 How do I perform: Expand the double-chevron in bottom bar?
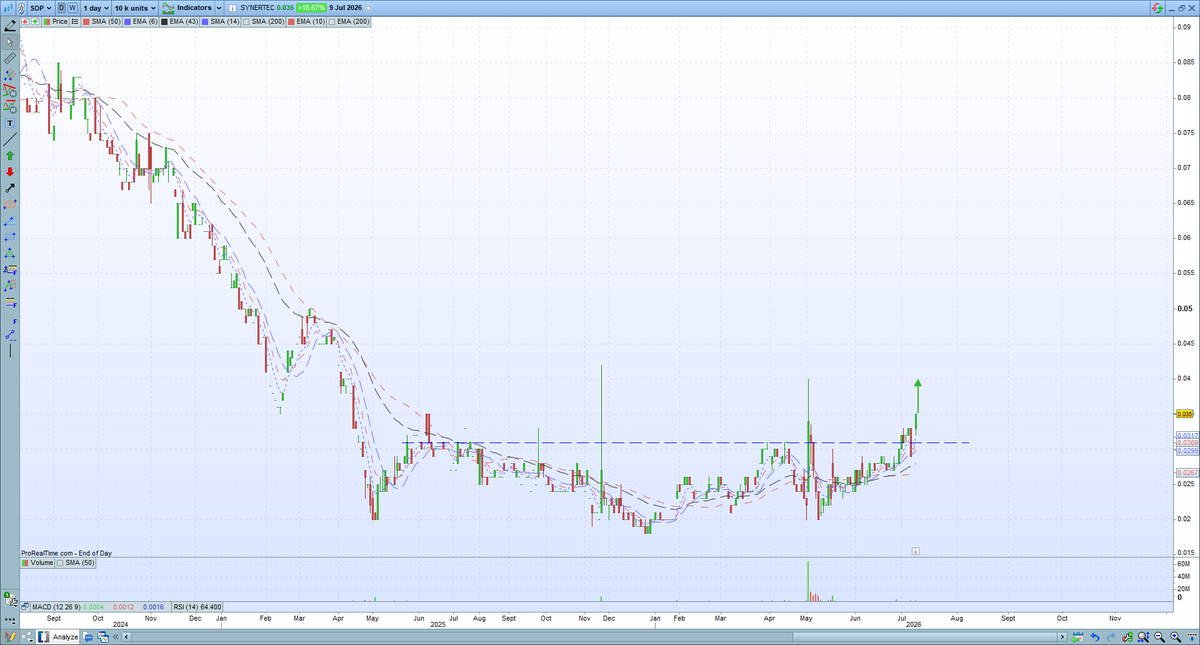click(115, 637)
